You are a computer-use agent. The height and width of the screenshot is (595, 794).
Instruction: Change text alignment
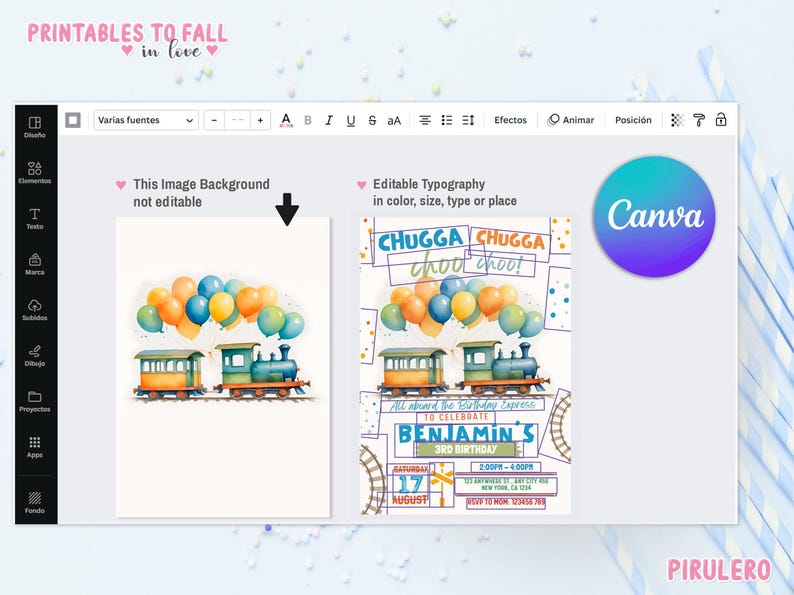click(x=425, y=120)
